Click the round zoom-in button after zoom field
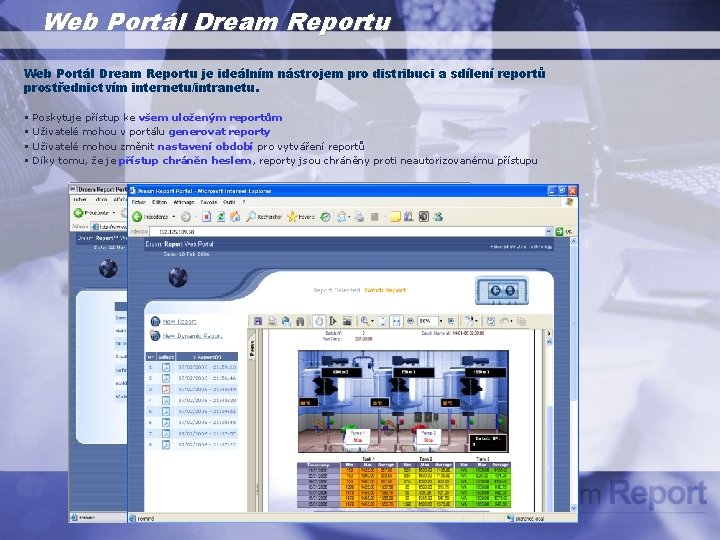This screenshot has width=720, height=540. pos(450,321)
